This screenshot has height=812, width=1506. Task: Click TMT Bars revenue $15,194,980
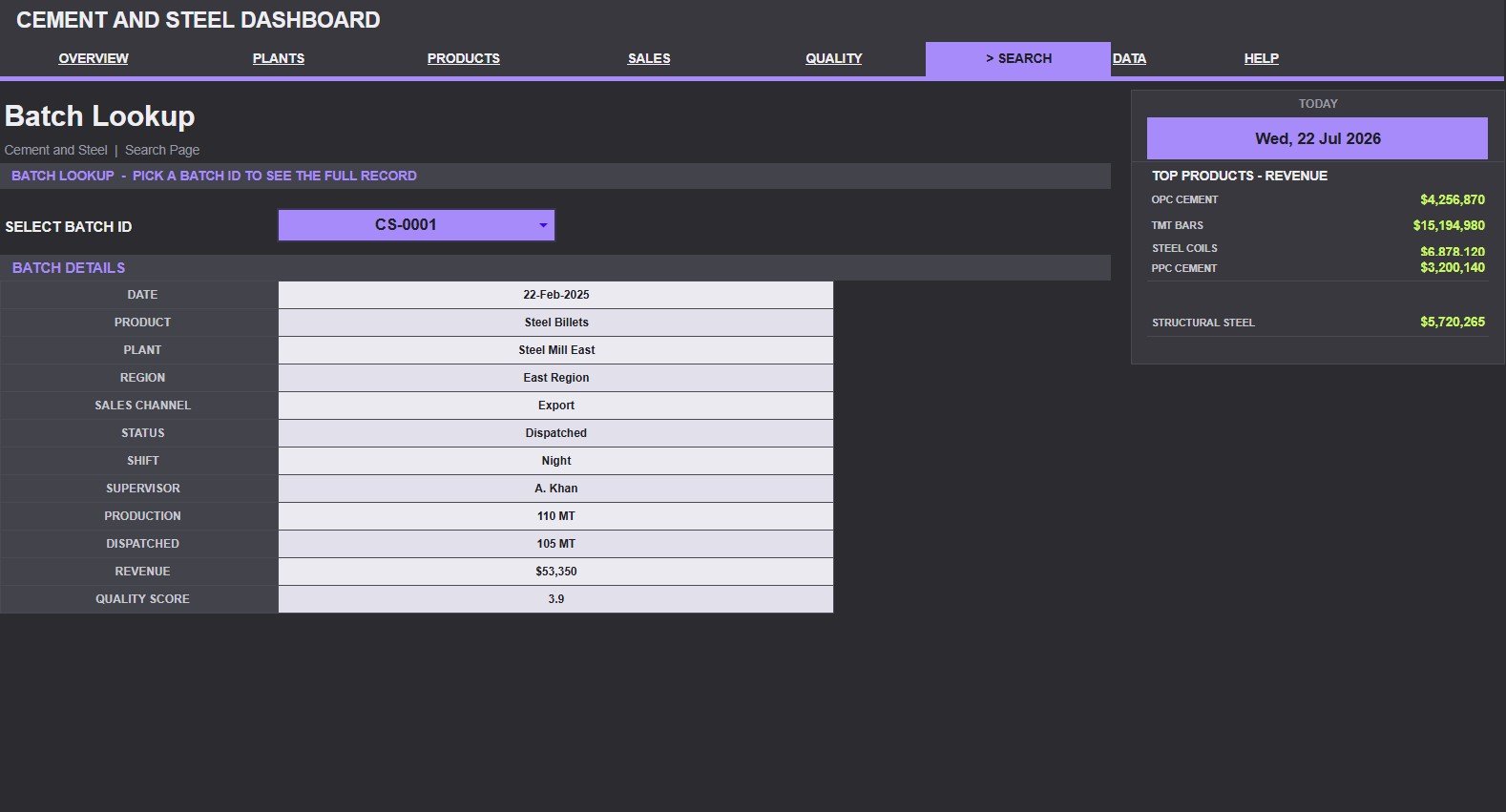1449,225
